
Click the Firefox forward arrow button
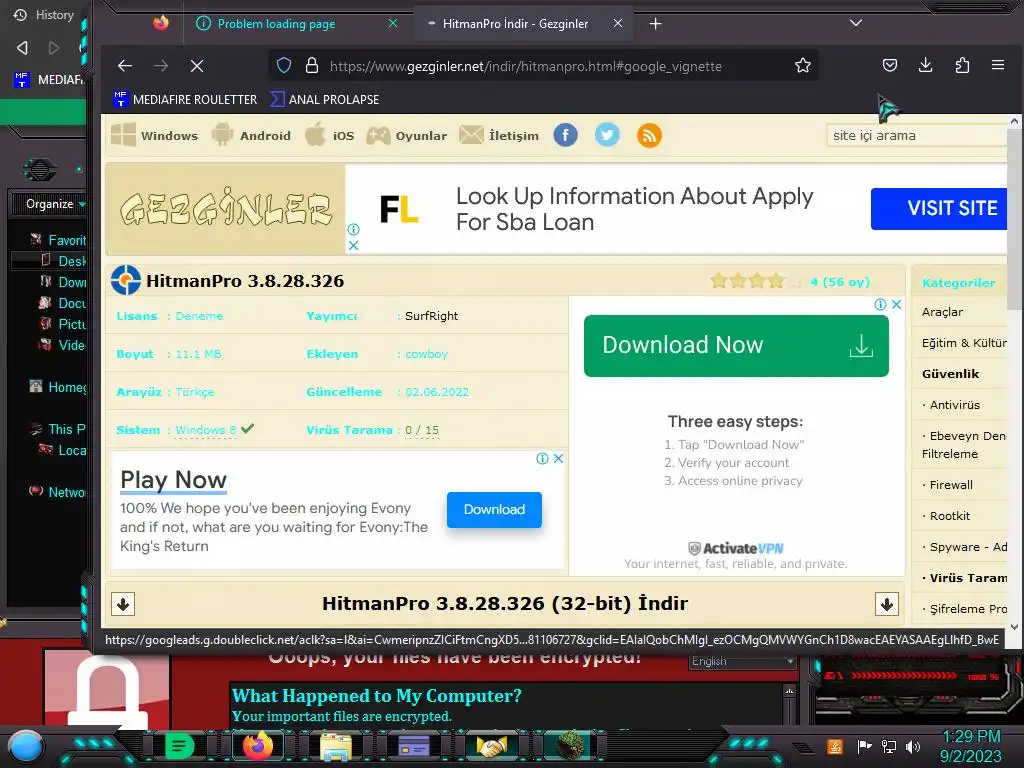[161, 66]
